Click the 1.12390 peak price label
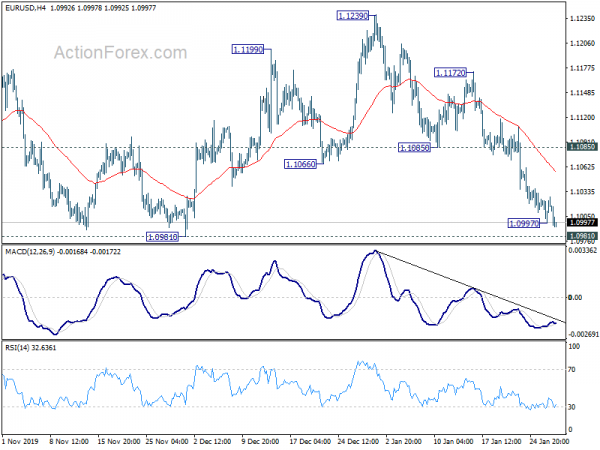Screen dimensions: 600x450 coord(354,16)
